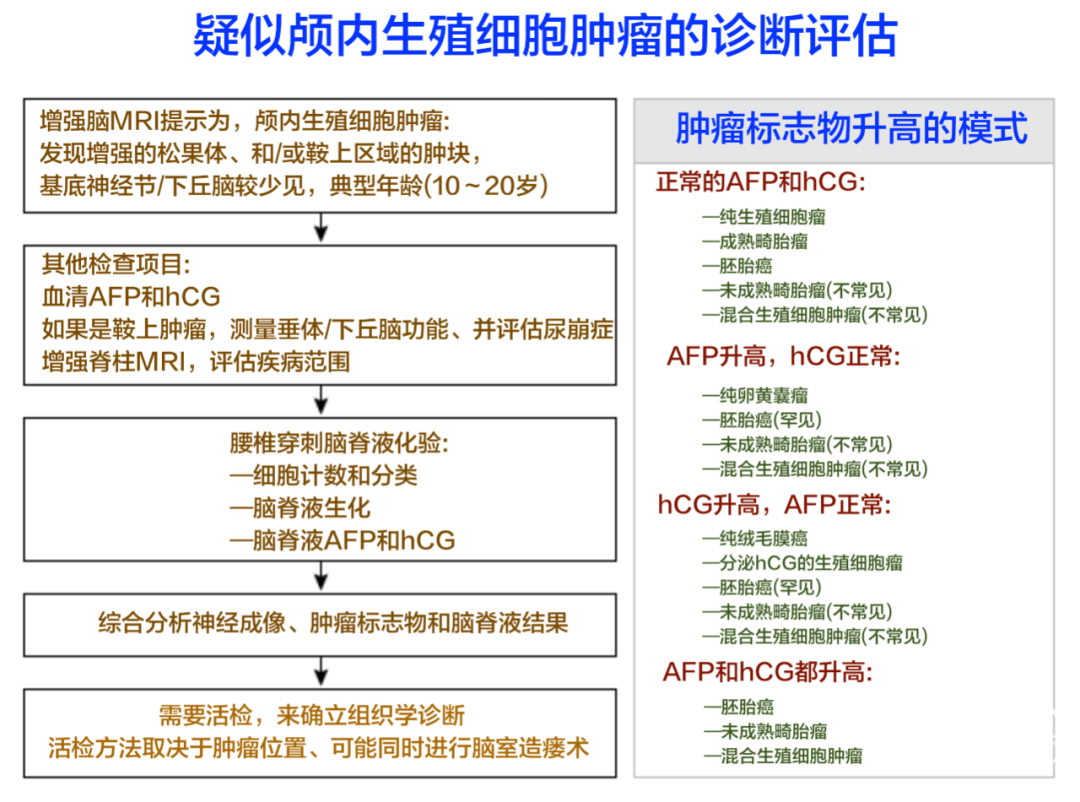Click the line about 垂体/下丘脑功能 and 尿崩症

pyautogui.click(x=327, y=329)
